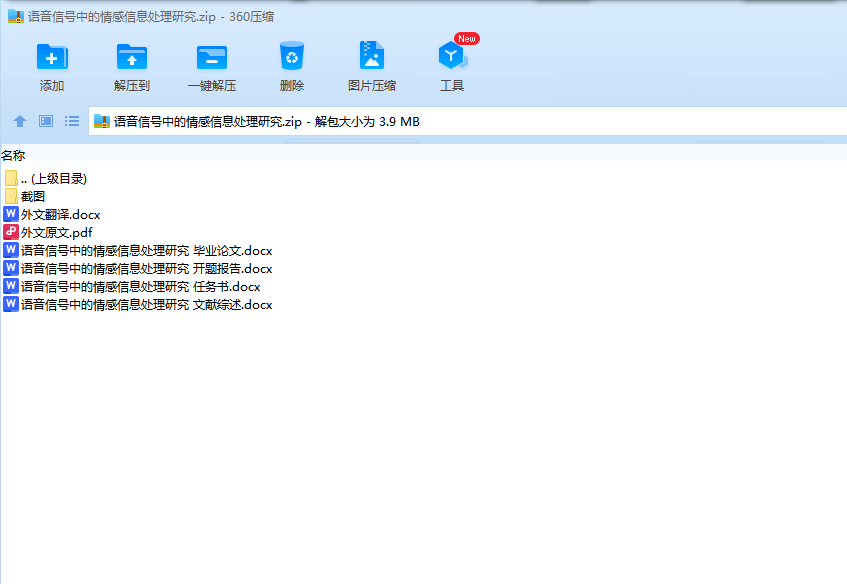
Task: Open the 工具 (Tools) icon
Action: pos(452,56)
